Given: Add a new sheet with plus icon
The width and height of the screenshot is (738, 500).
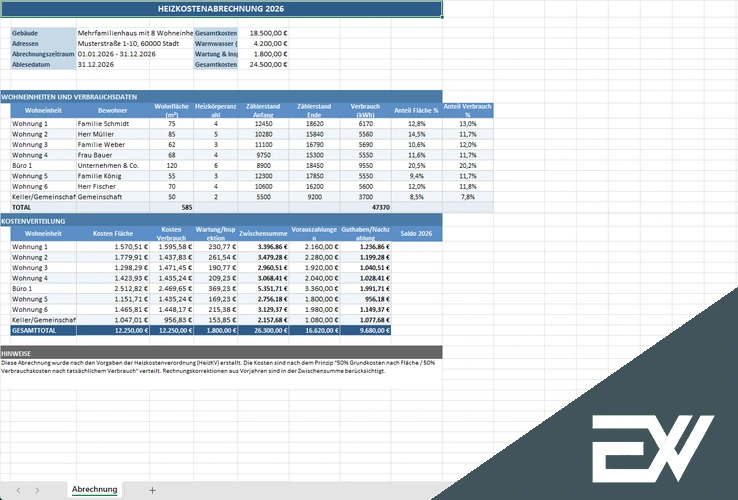Looking at the screenshot, I should click(x=152, y=490).
